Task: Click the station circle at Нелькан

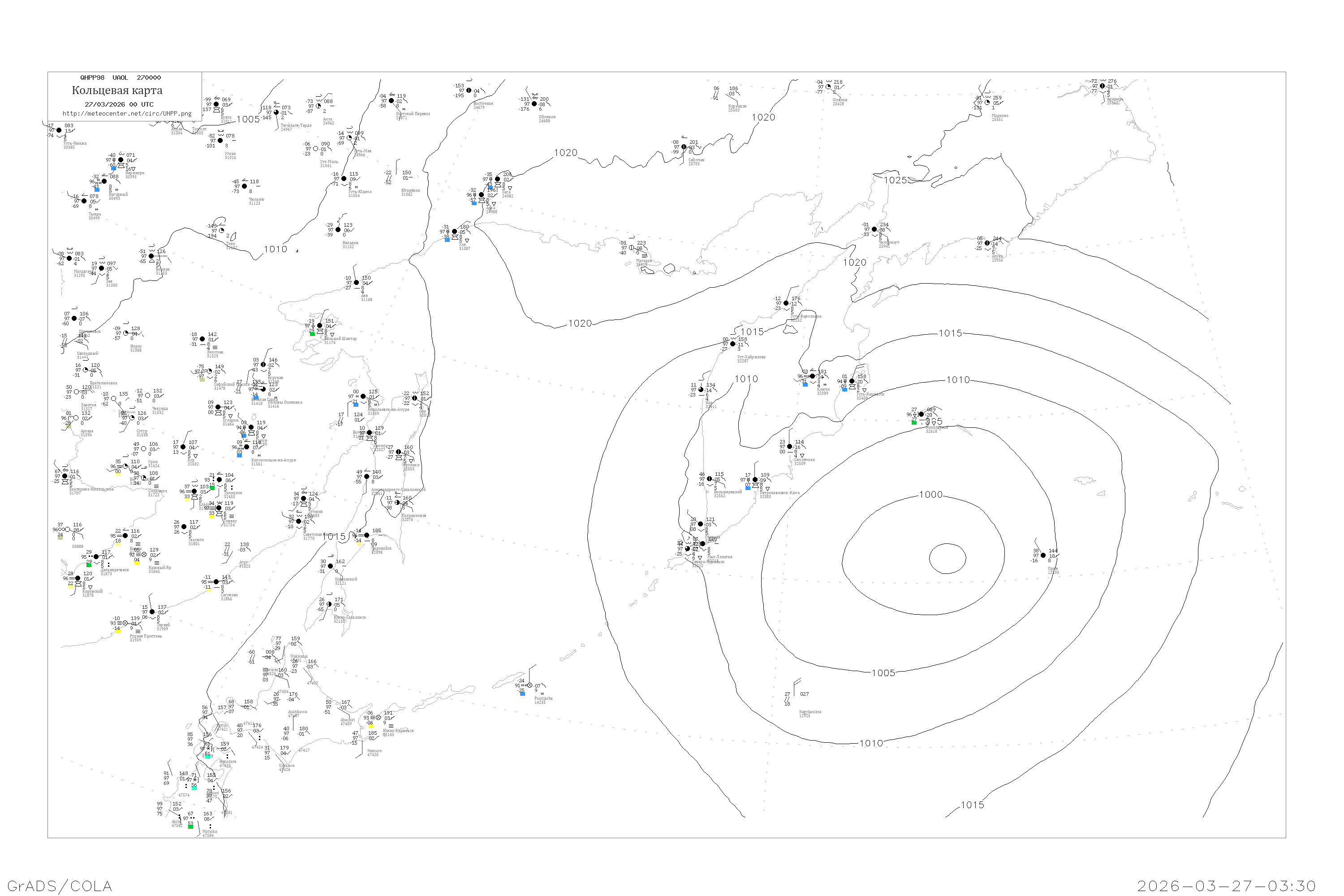Action: click(338, 230)
